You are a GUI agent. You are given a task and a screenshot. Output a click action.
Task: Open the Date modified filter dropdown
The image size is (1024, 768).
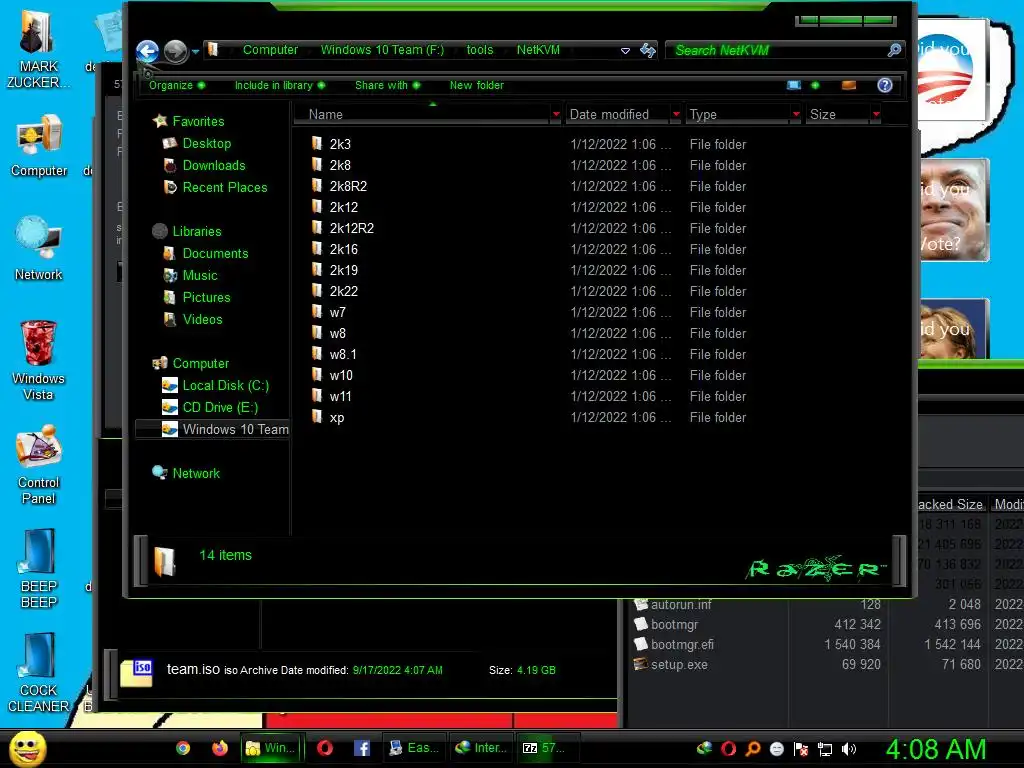676,115
